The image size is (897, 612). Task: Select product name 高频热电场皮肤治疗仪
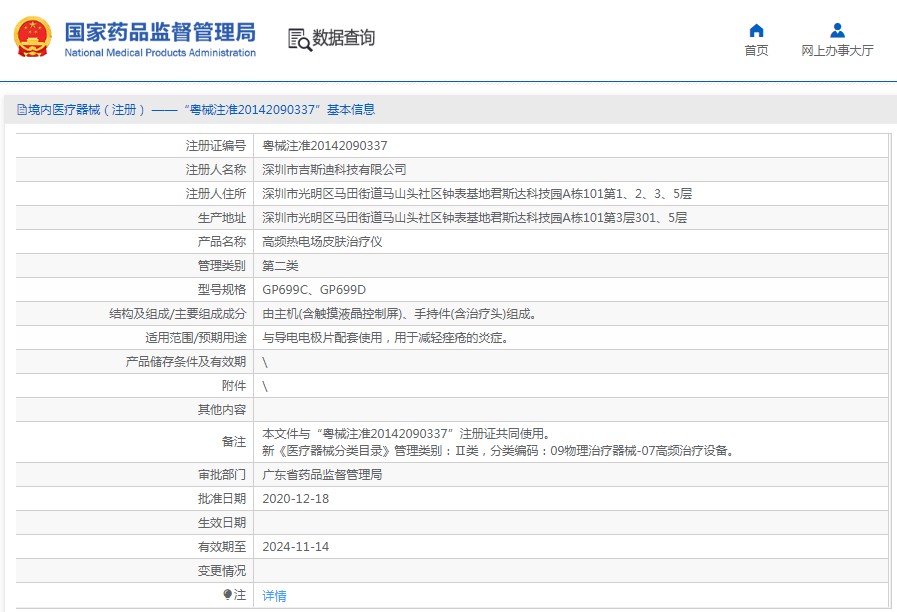pos(322,242)
